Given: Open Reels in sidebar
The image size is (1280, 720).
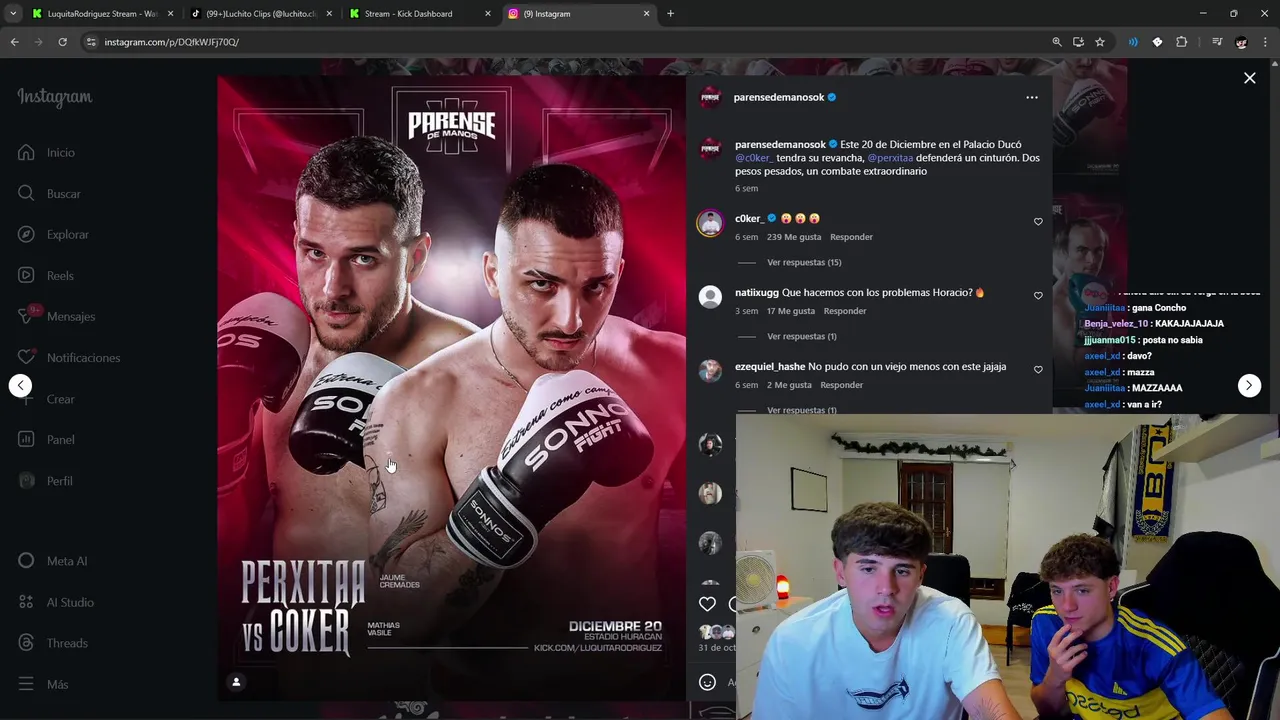Looking at the screenshot, I should pos(45,275).
